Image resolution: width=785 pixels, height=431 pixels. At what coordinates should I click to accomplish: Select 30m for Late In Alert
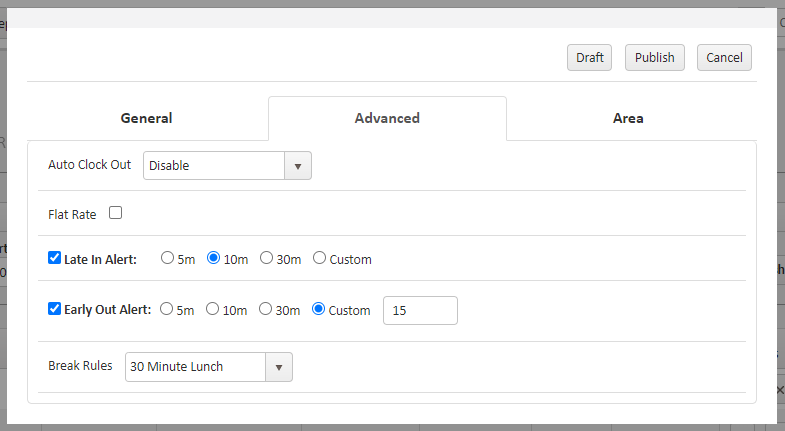(267, 258)
